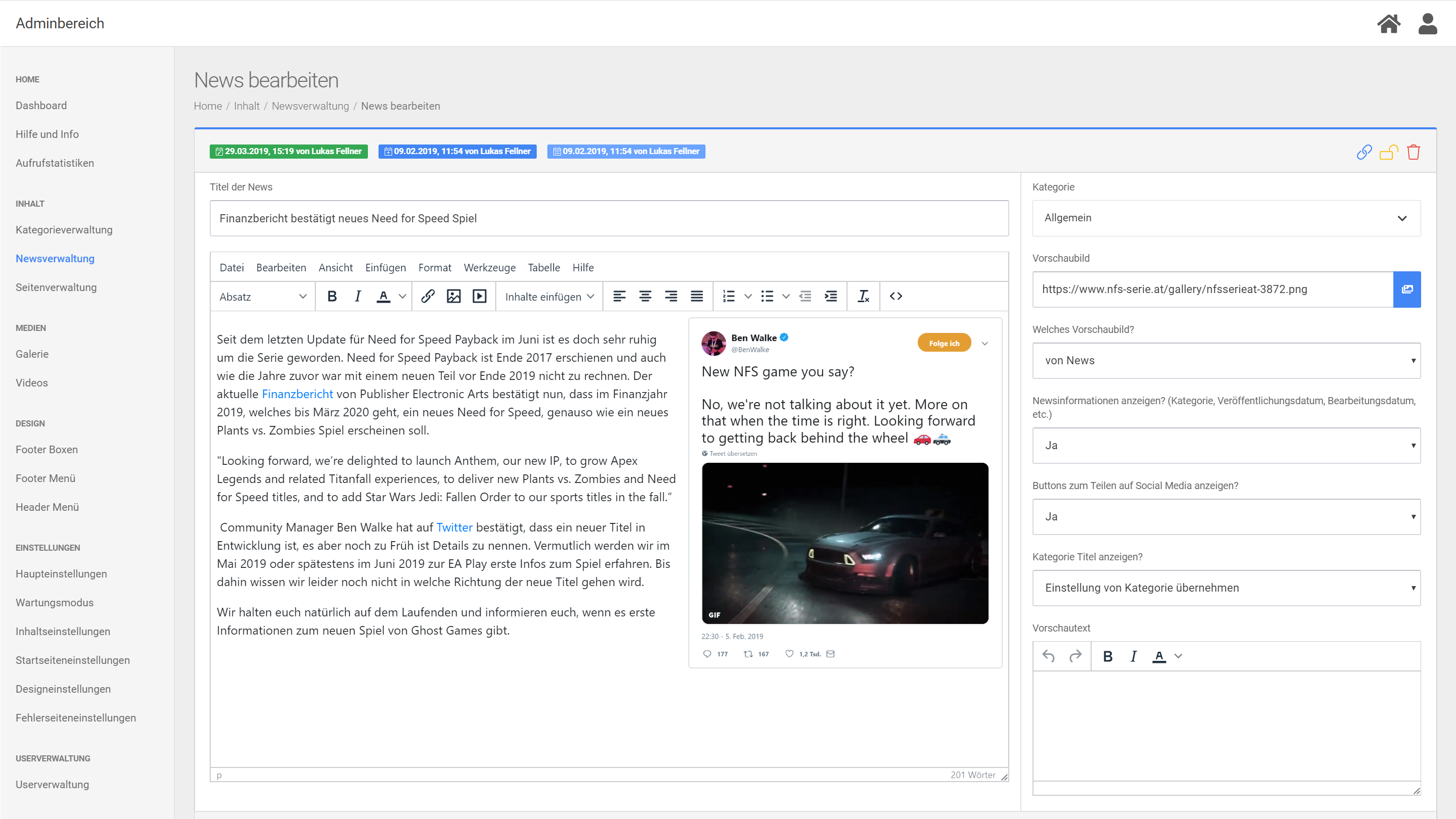The height and width of the screenshot is (819, 1456).
Task: Expand numbered list style arrow
Action: (748, 296)
